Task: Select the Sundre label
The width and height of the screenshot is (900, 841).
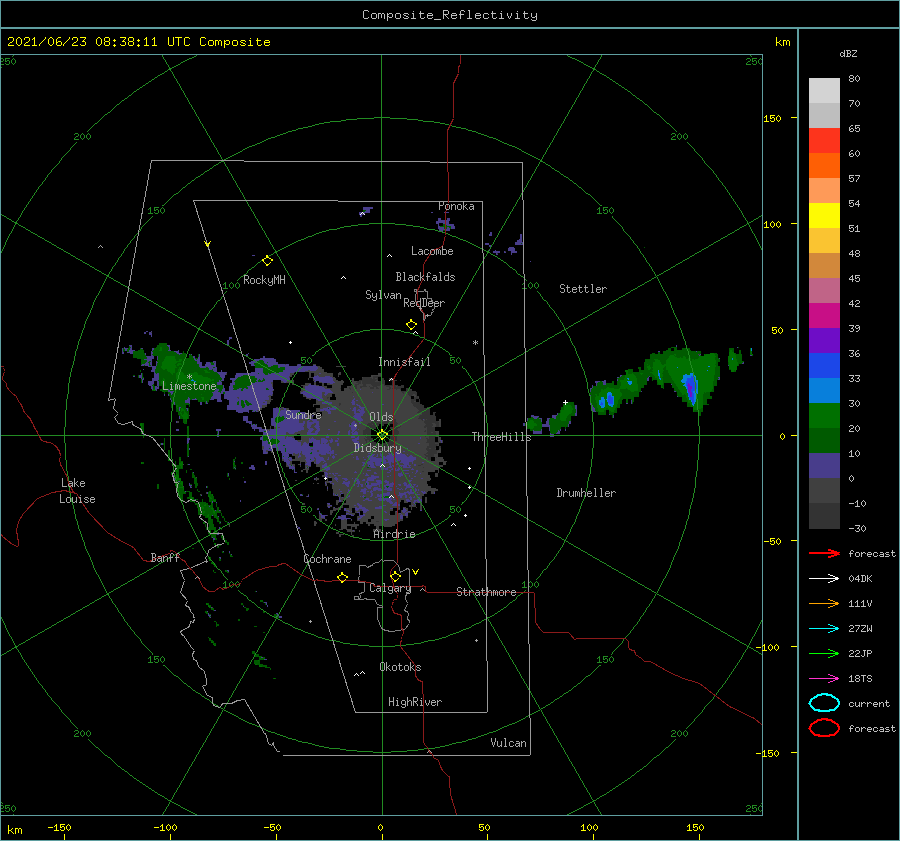Action: (x=304, y=414)
